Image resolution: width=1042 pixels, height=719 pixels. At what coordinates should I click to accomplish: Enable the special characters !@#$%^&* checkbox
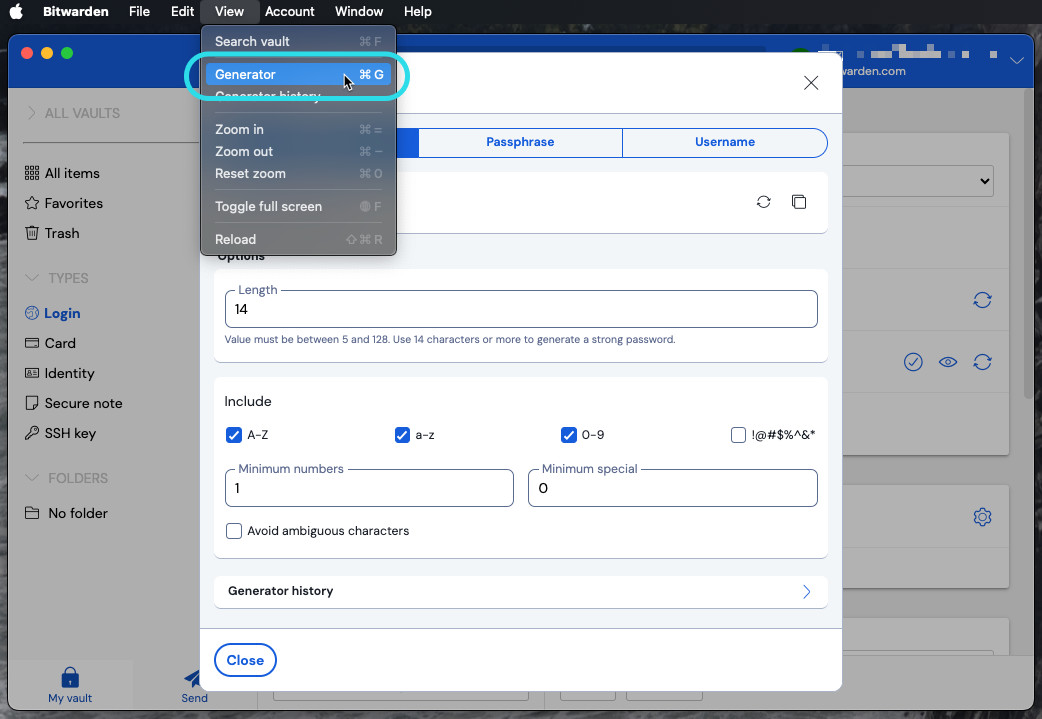(738, 435)
